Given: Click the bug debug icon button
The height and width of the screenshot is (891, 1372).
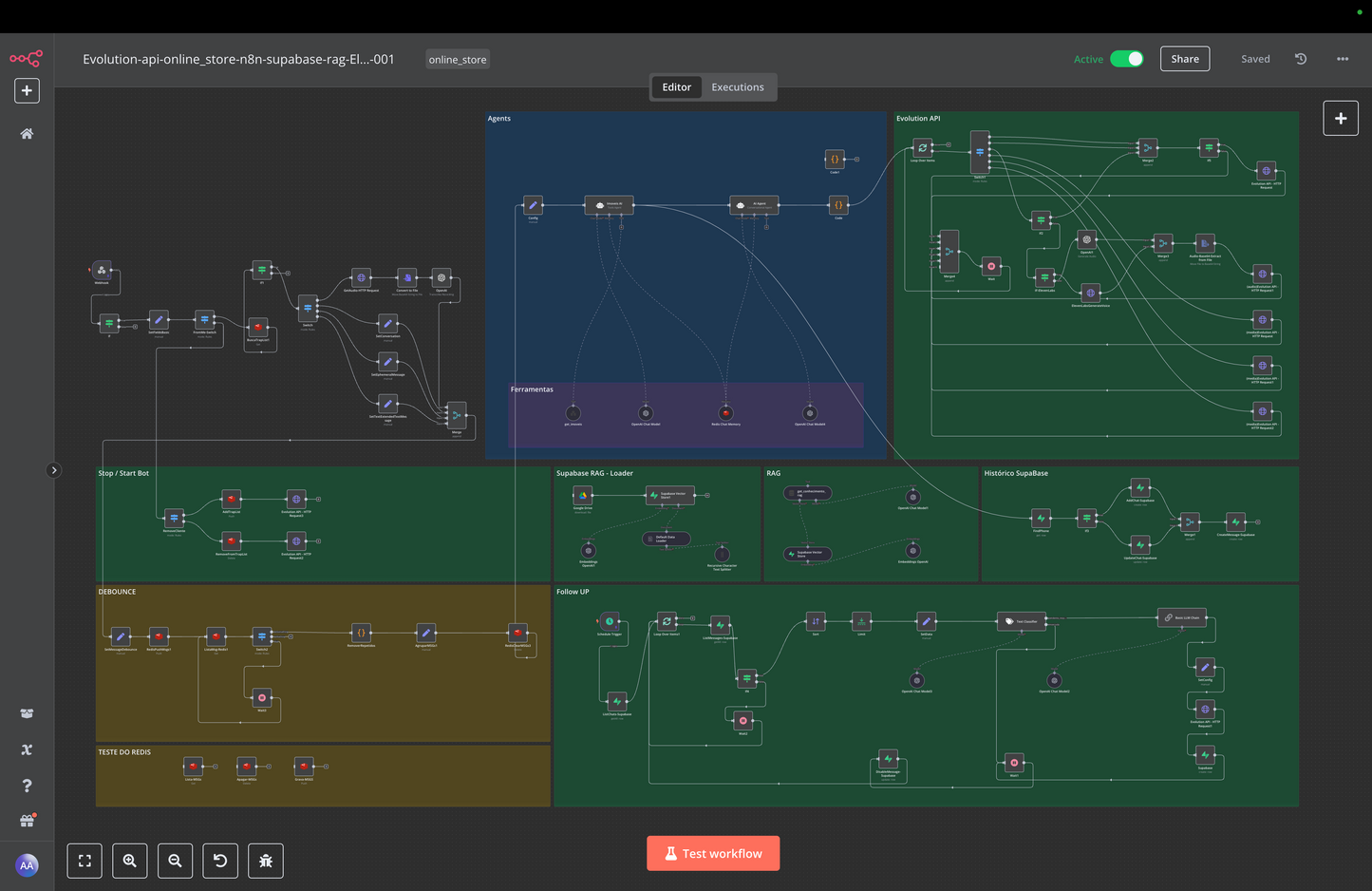Looking at the screenshot, I should click(266, 861).
